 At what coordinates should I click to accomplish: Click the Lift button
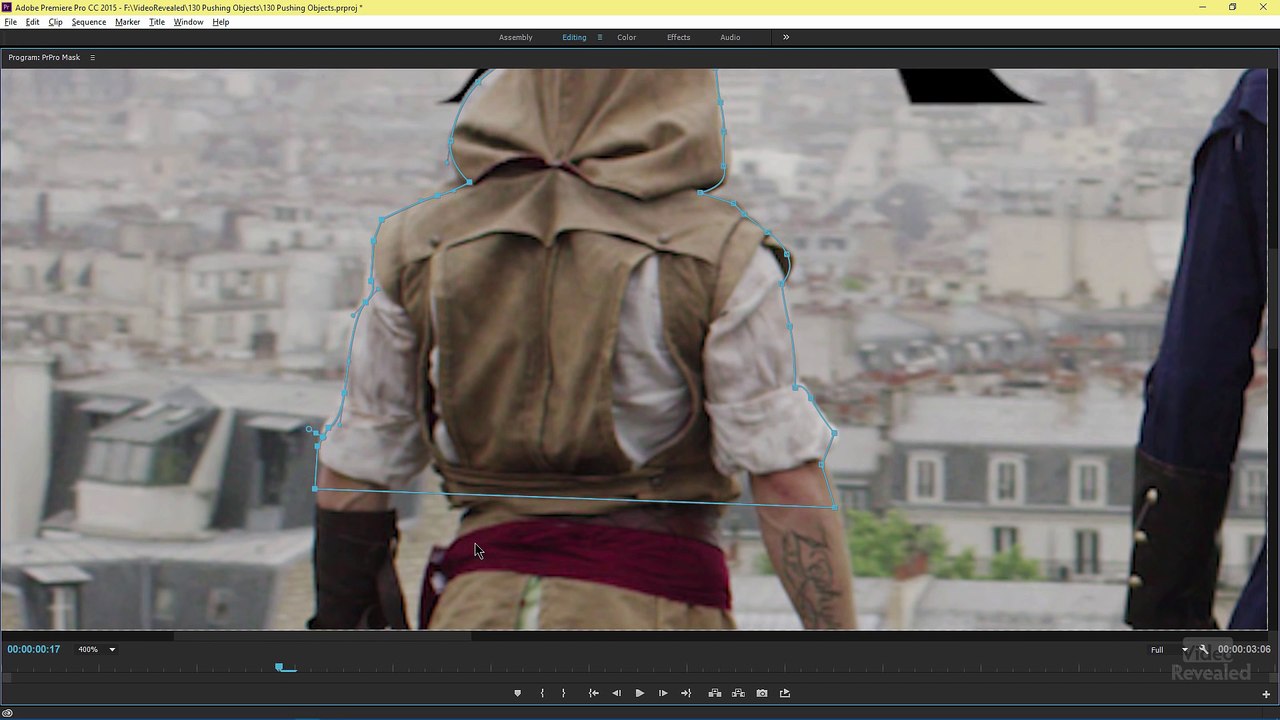[x=715, y=693]
